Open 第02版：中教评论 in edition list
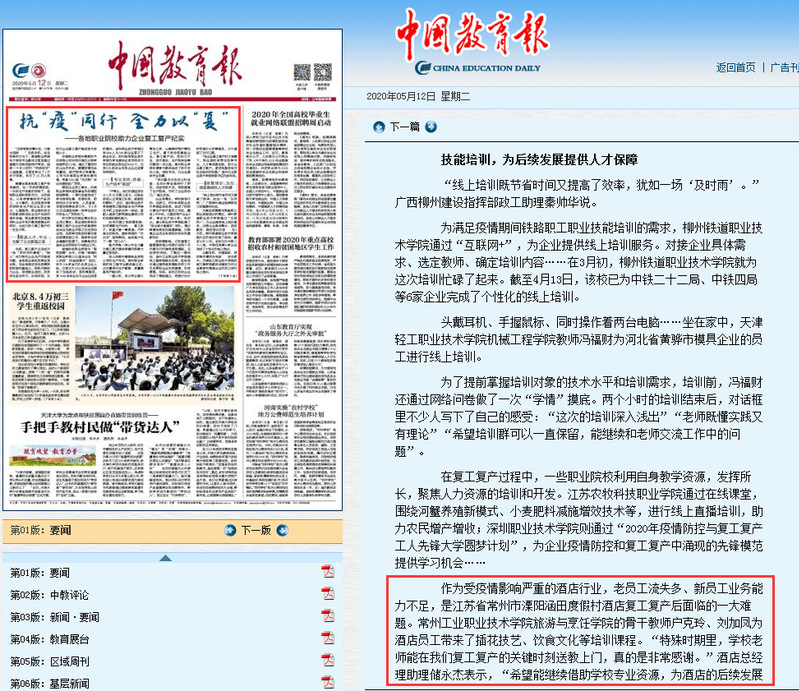Screen dimensions: 799x691 pyautogui.click(x=49, y=595)
